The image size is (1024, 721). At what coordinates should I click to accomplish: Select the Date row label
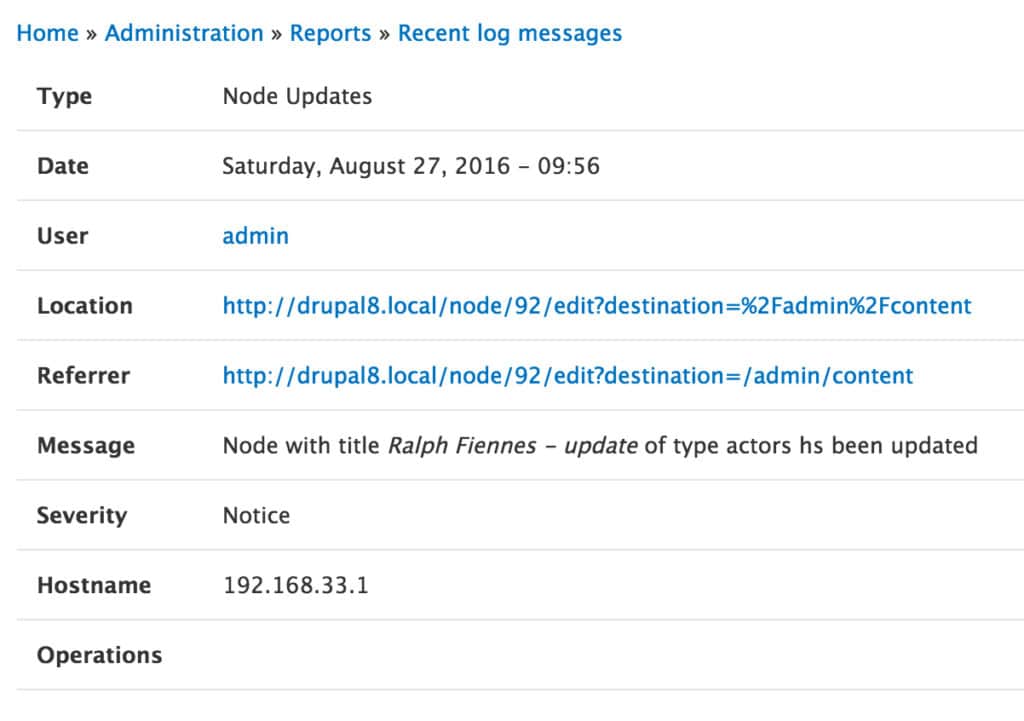click(x=63, y=166)
